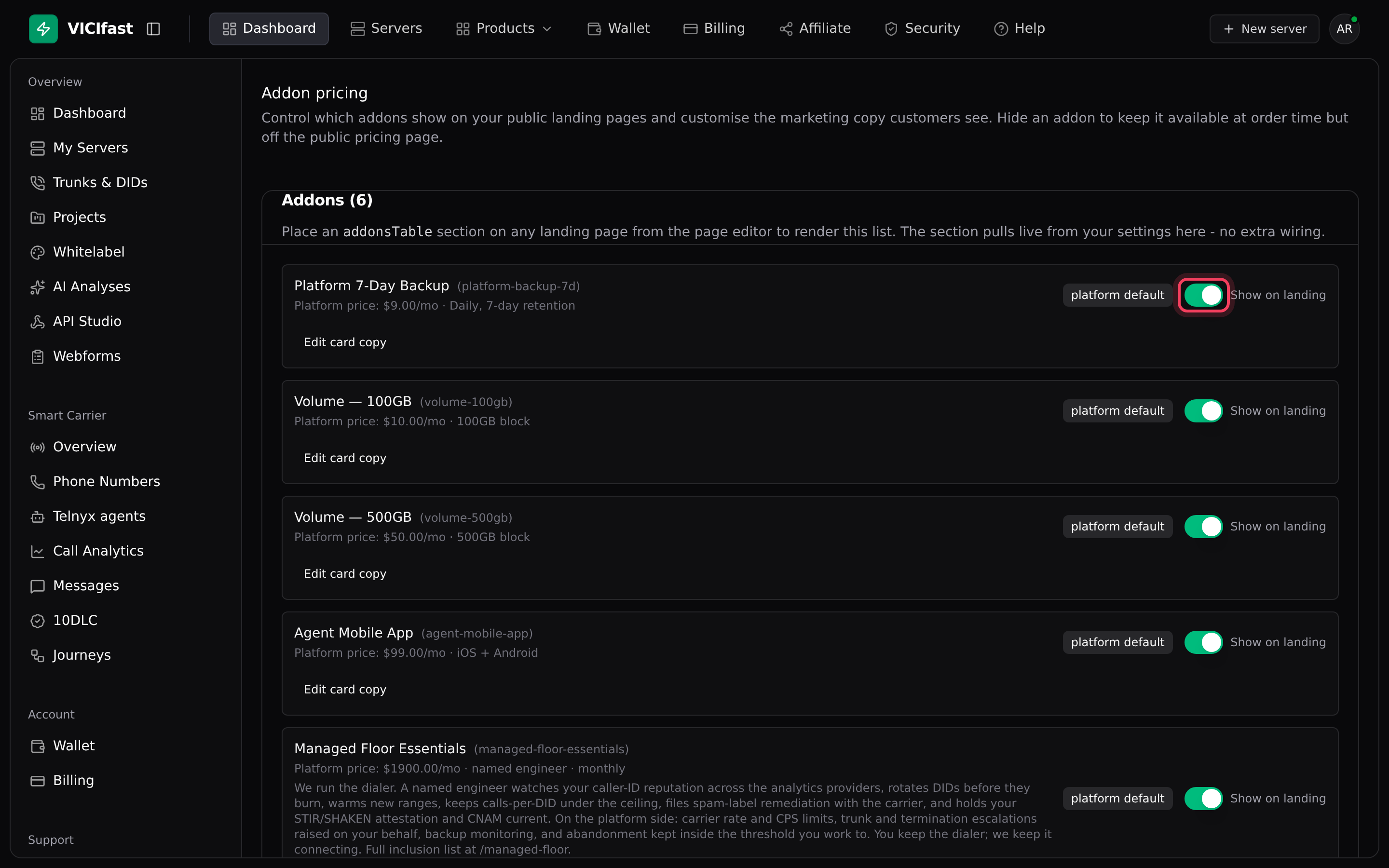Toggle Show on landing for Volume — 100GB
1389x868 pixels.
(1203, 411)
